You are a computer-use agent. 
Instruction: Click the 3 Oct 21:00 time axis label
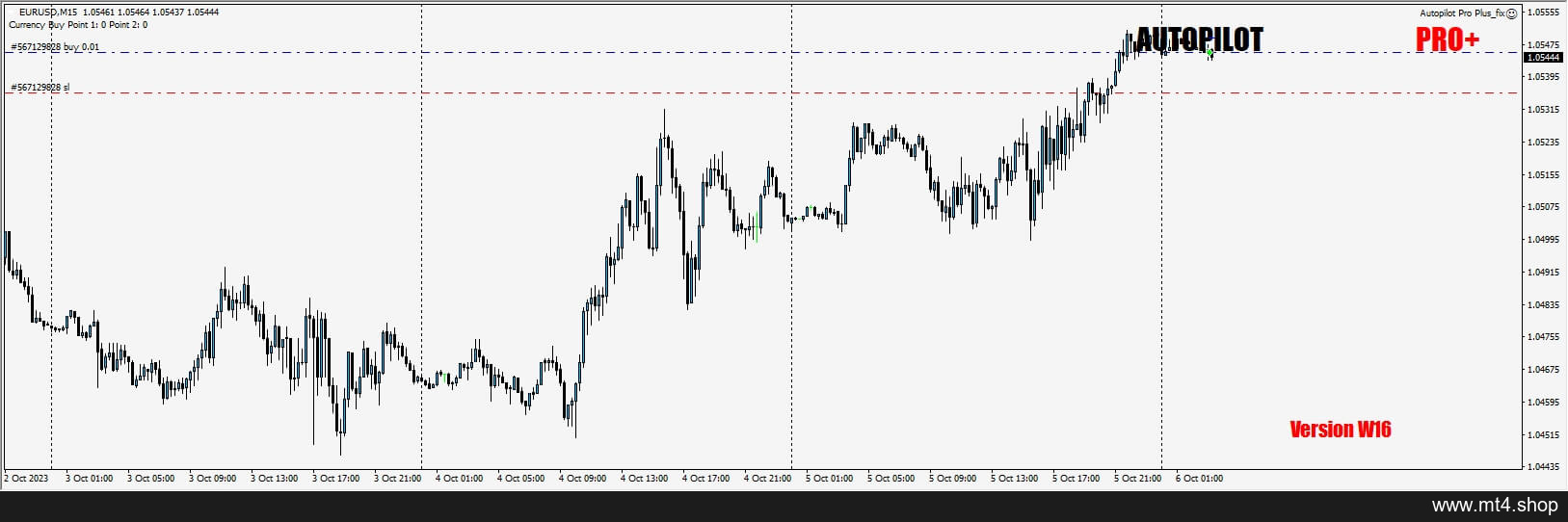tap(397, 479)
